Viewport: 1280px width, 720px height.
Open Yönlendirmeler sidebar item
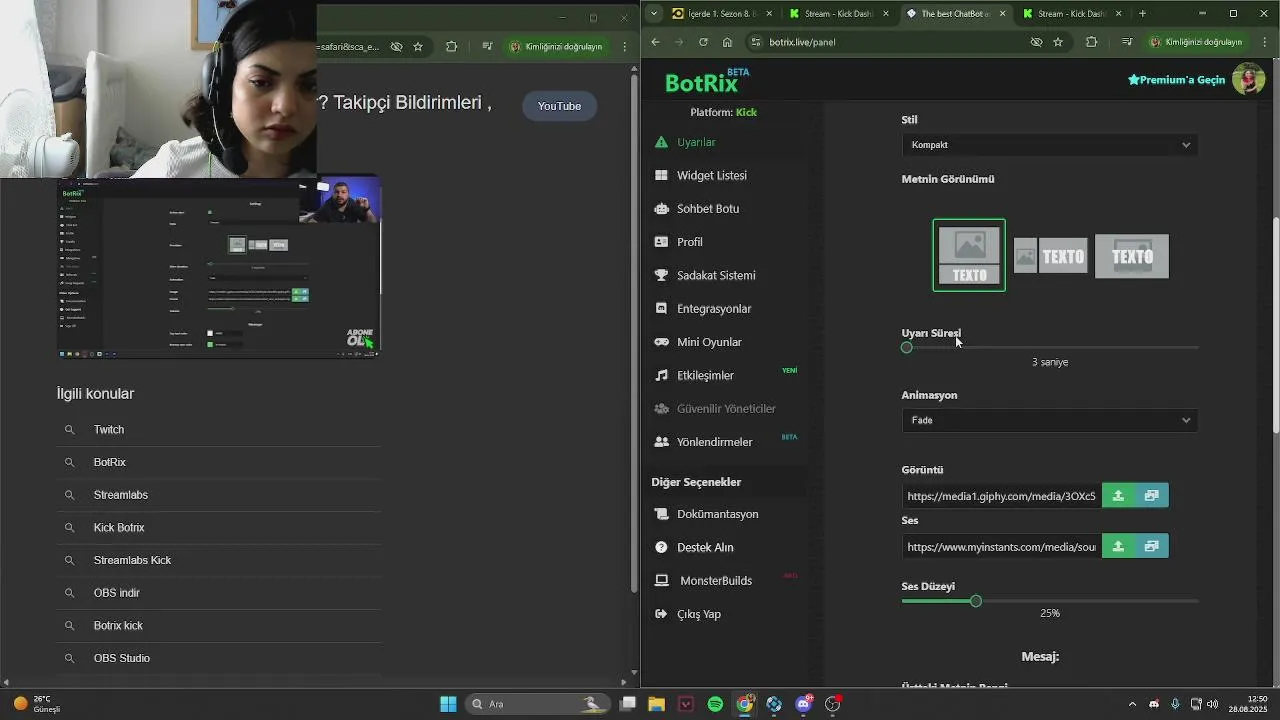coord(714,442)
